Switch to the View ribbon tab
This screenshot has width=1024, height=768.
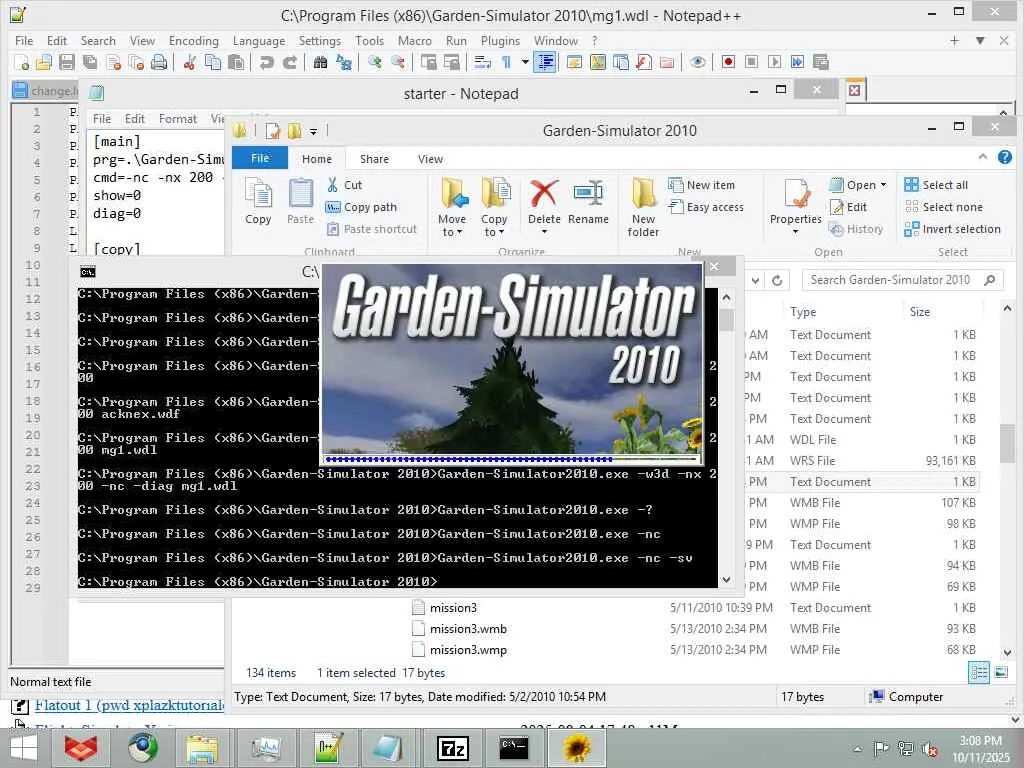430,159
